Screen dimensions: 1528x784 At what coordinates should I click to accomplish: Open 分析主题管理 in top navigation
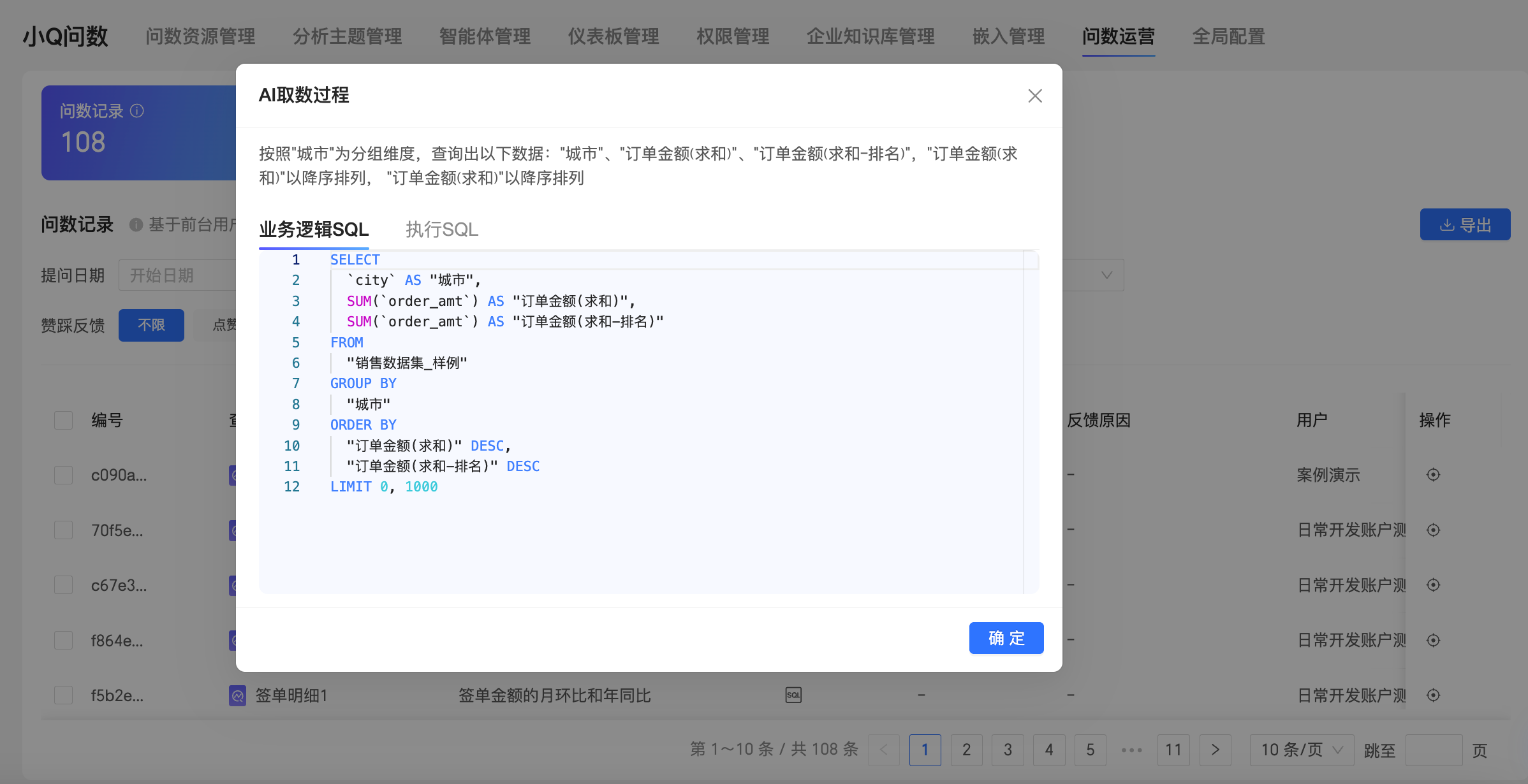pos(348,36)
